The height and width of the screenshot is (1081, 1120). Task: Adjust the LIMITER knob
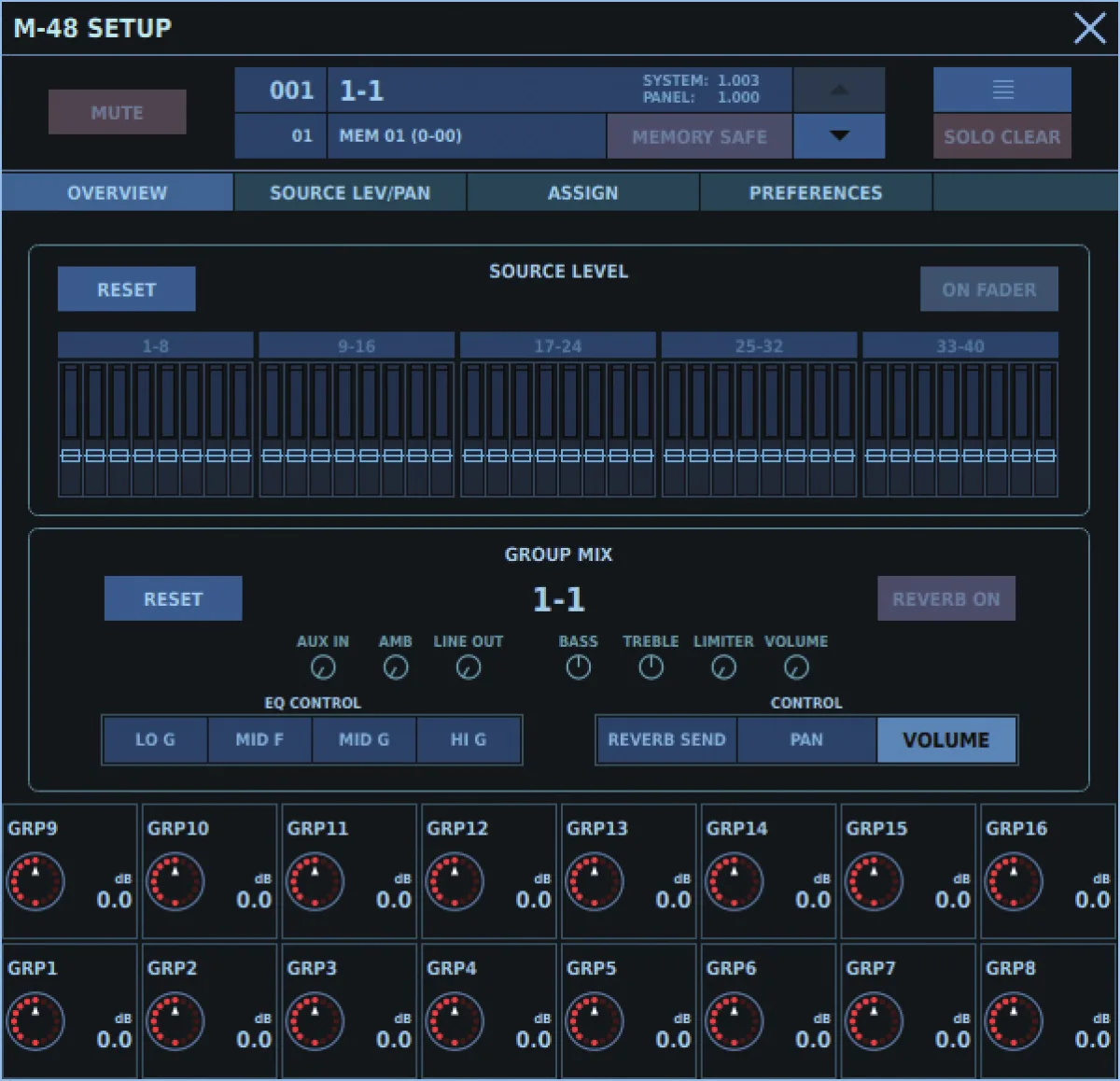pyautogui.click(x=723, y=667)
